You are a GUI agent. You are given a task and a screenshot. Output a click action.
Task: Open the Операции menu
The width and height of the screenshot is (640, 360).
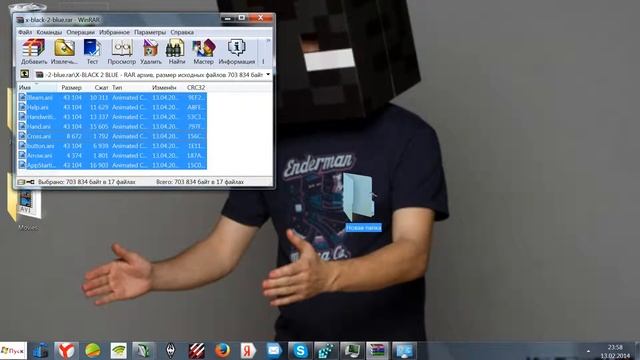click(80, 32)
